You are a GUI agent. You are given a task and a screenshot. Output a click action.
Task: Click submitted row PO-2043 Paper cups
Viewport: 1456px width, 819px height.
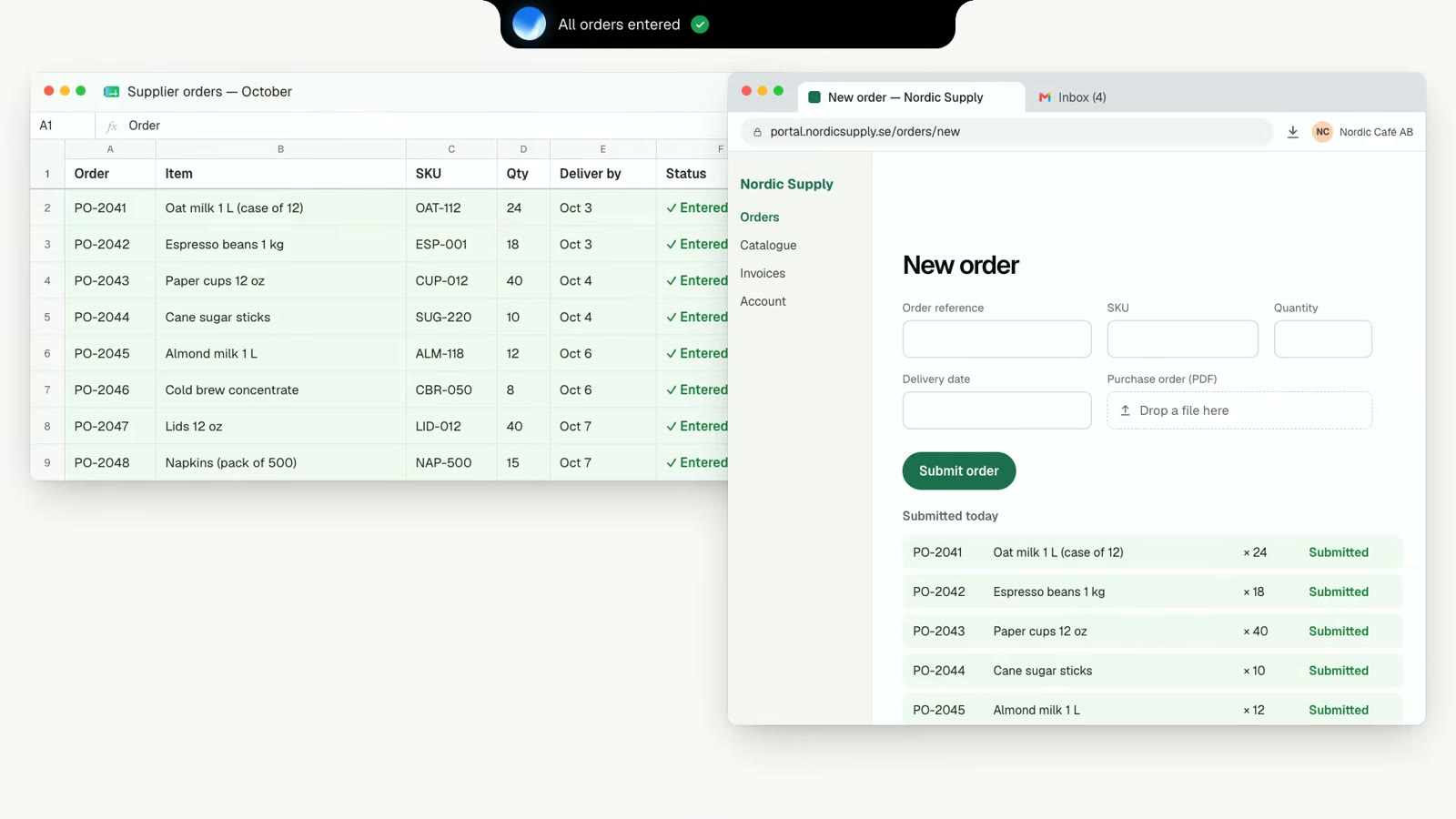pos(1152,632)
